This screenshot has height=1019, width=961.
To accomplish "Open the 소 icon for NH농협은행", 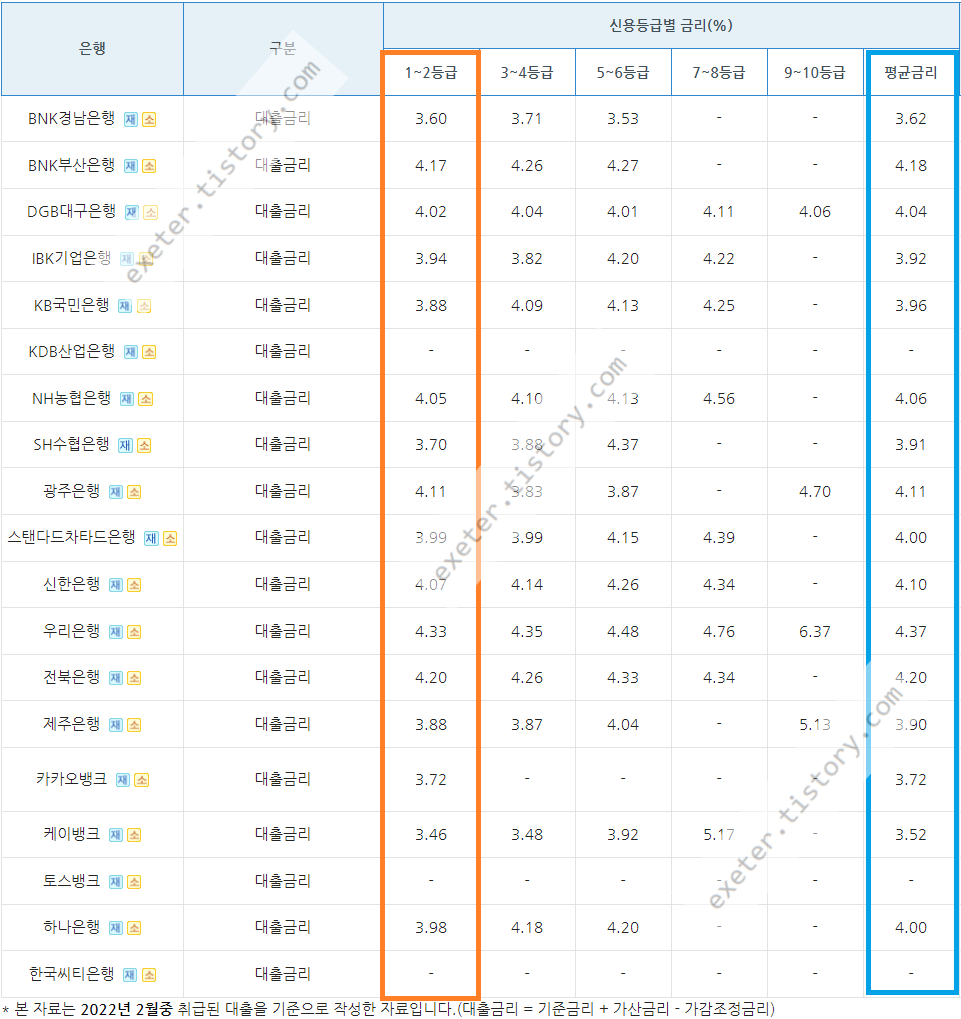I will pos(146,399).
